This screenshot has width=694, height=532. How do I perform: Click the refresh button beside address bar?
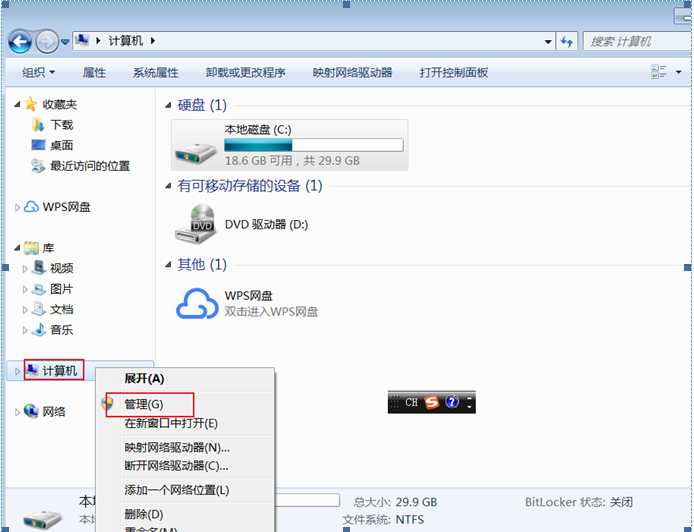coord(567,42)
